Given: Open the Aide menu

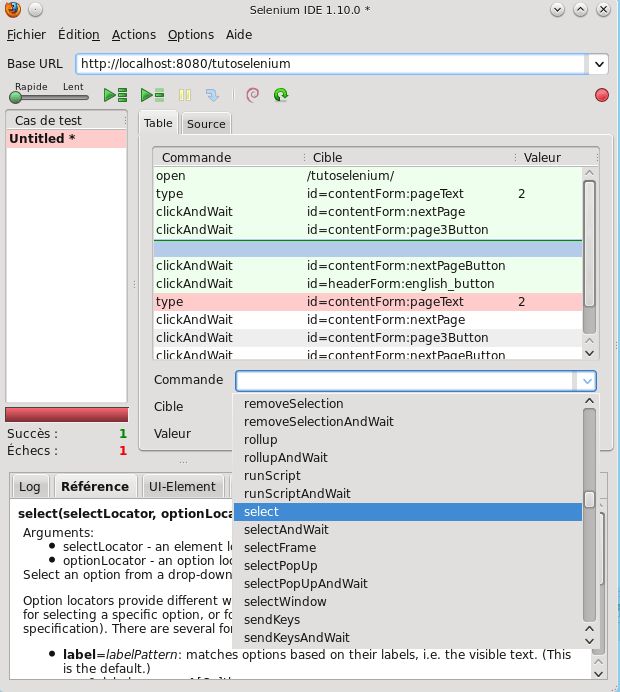Looking at the screenshot, I should point(239,34).
